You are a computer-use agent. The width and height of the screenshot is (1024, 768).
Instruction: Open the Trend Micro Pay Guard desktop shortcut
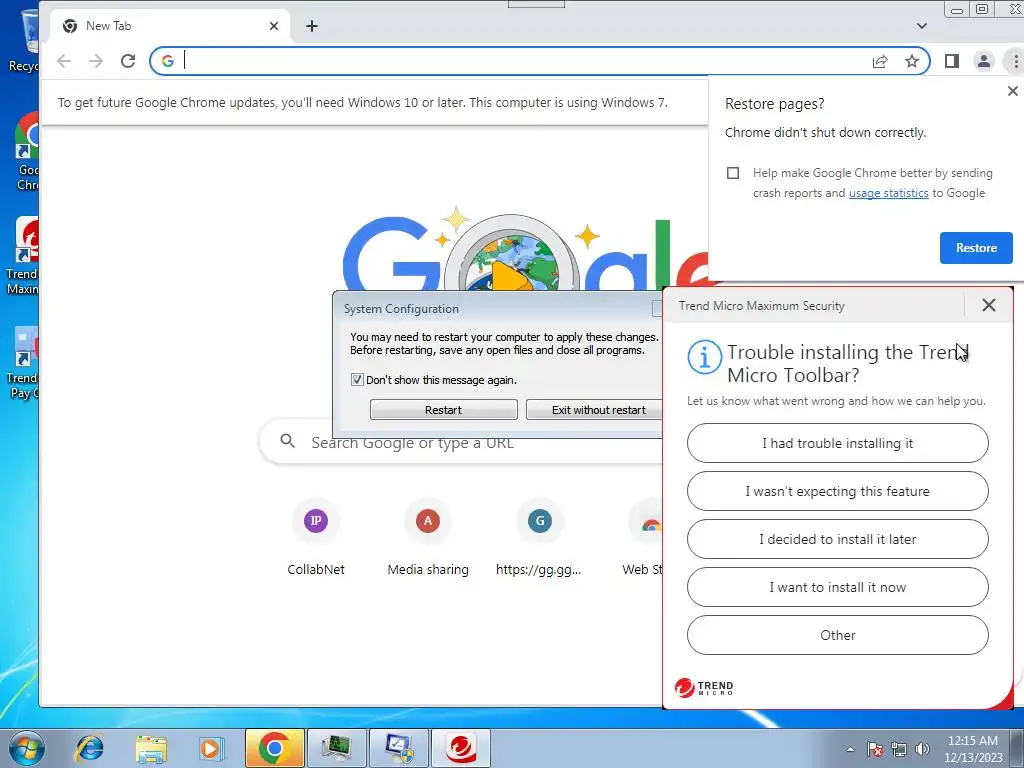pos(22,362)
